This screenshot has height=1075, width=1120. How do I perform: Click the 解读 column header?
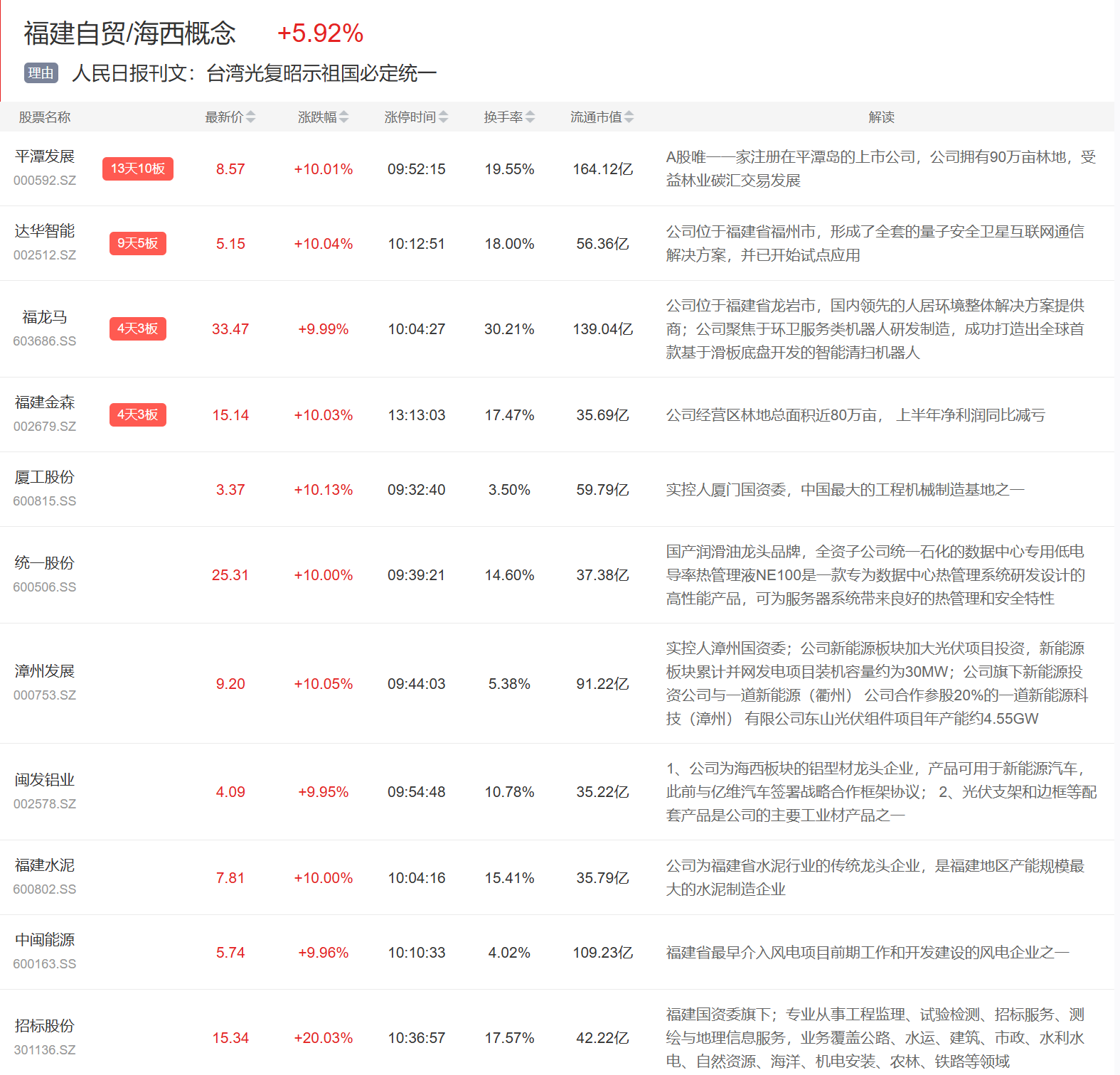pos(881,117)
